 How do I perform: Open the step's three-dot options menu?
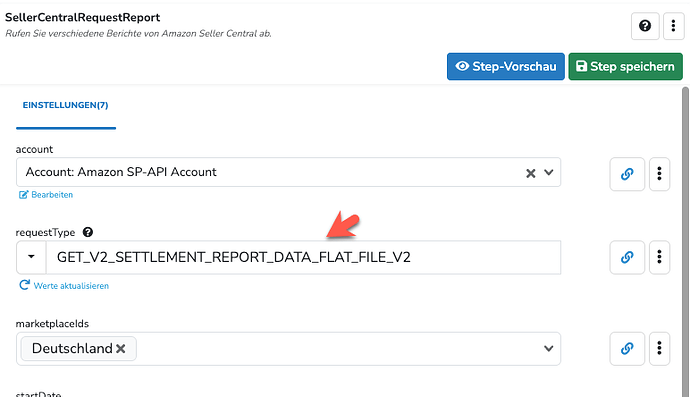673,26
